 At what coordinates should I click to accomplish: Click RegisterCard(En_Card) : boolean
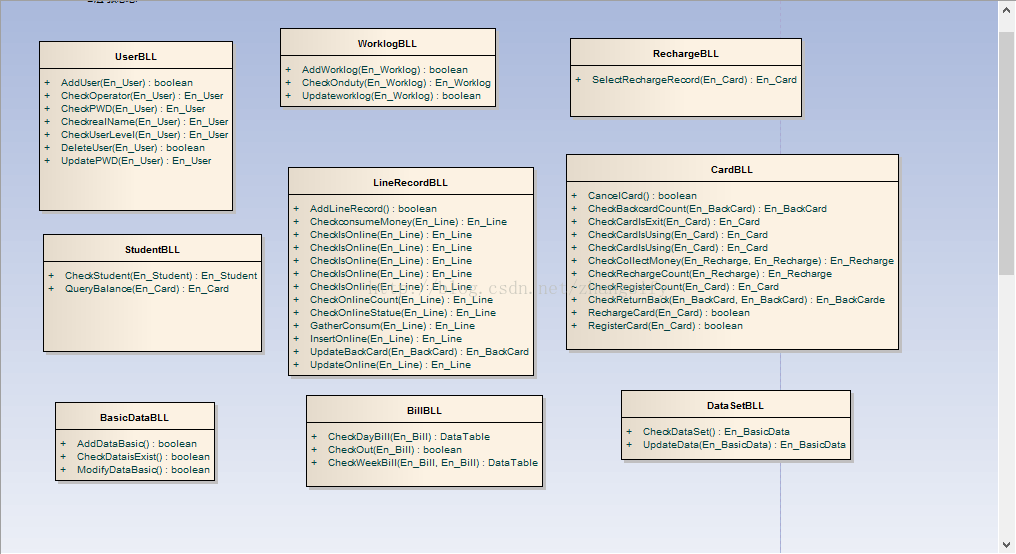point(665,325)
